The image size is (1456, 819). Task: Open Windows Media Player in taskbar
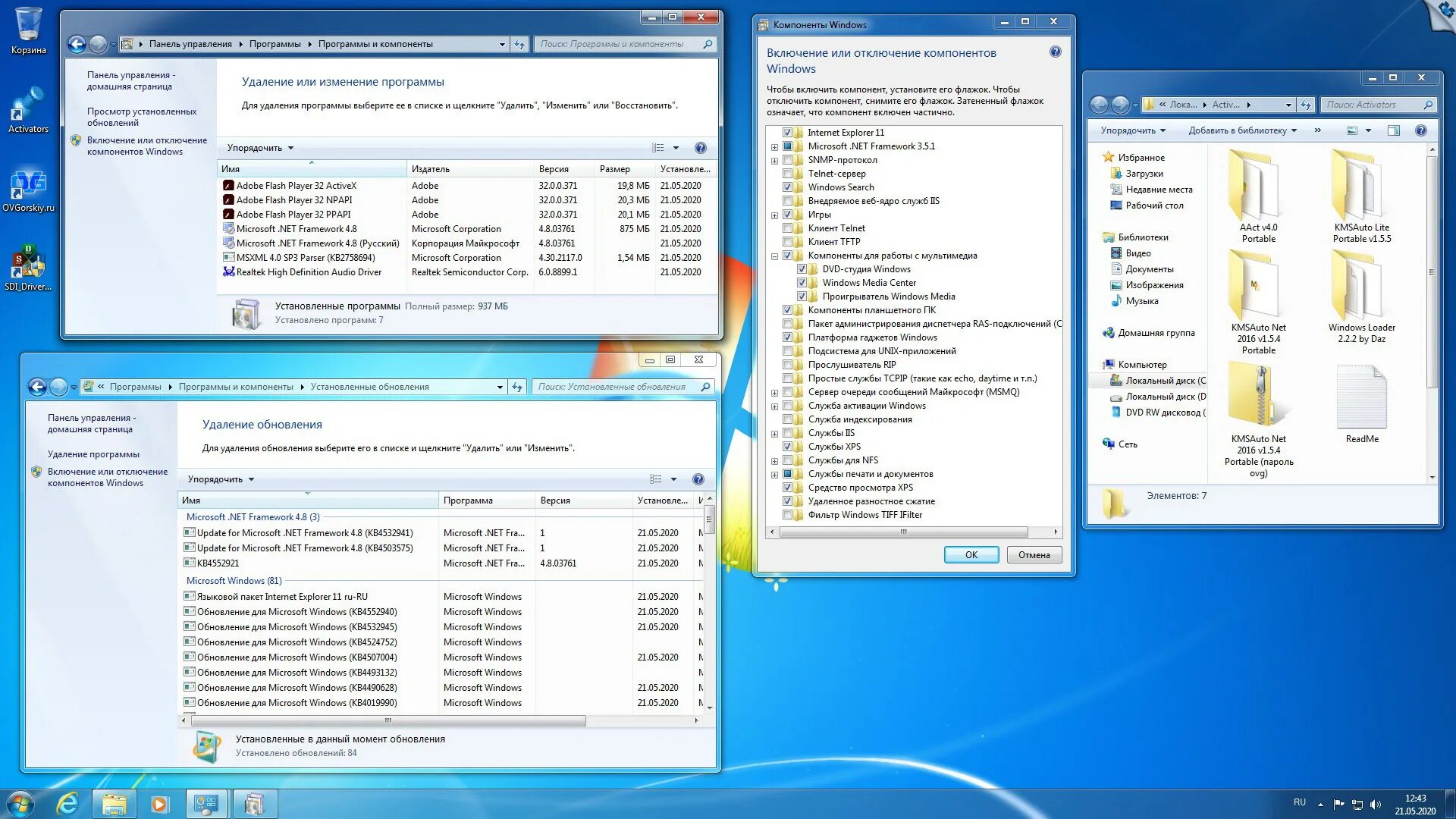click(160, 804)
